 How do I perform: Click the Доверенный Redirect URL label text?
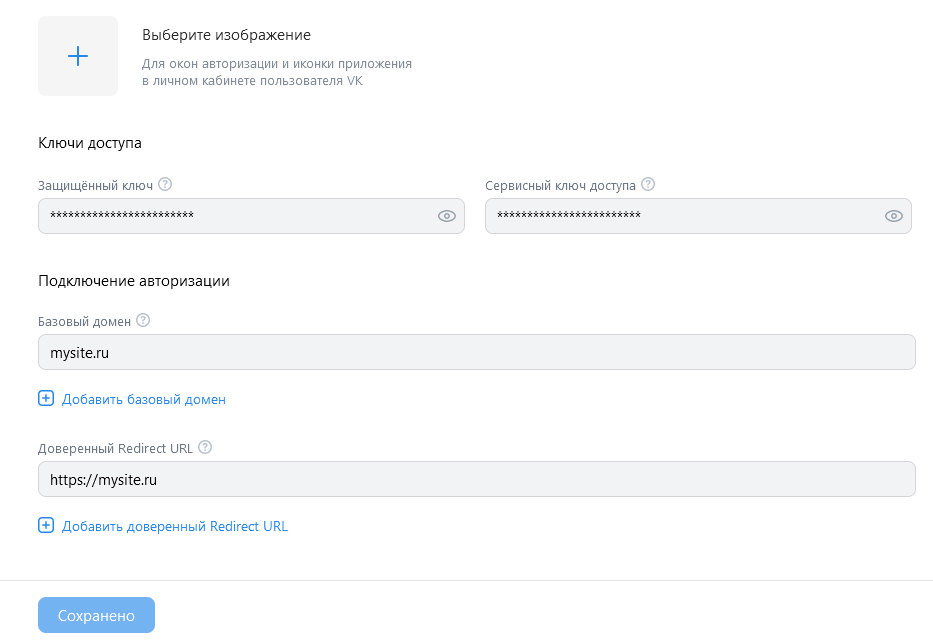[115, 449]
